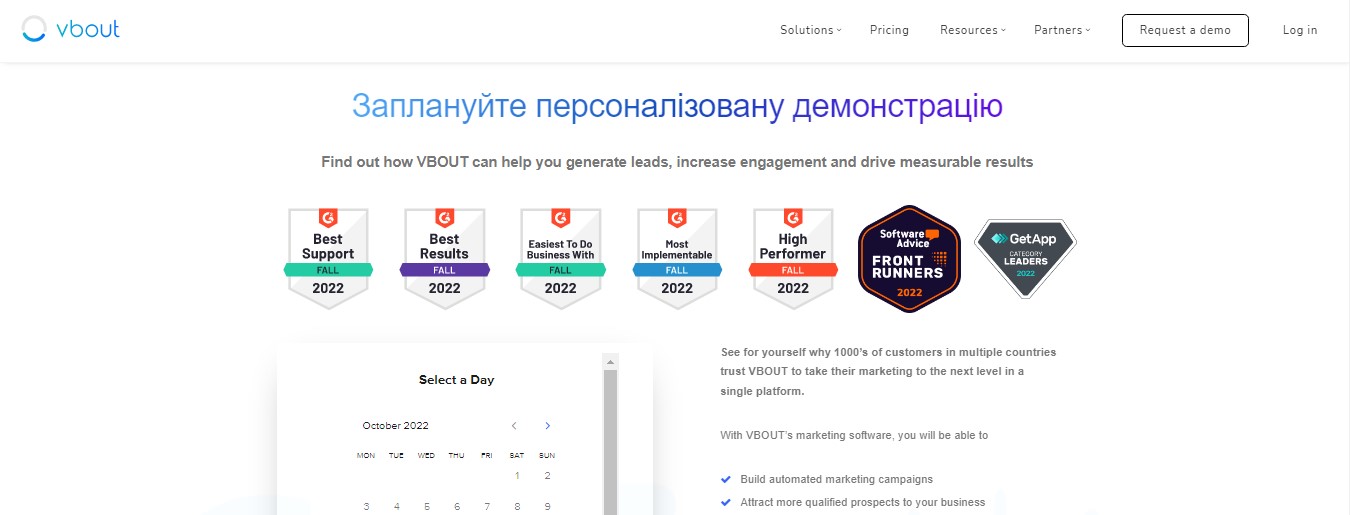This screenshot has height=515, width=1350.
Task: Choose day 6 in the calendar
Action: pyautogui.click(x=457, y=507)
